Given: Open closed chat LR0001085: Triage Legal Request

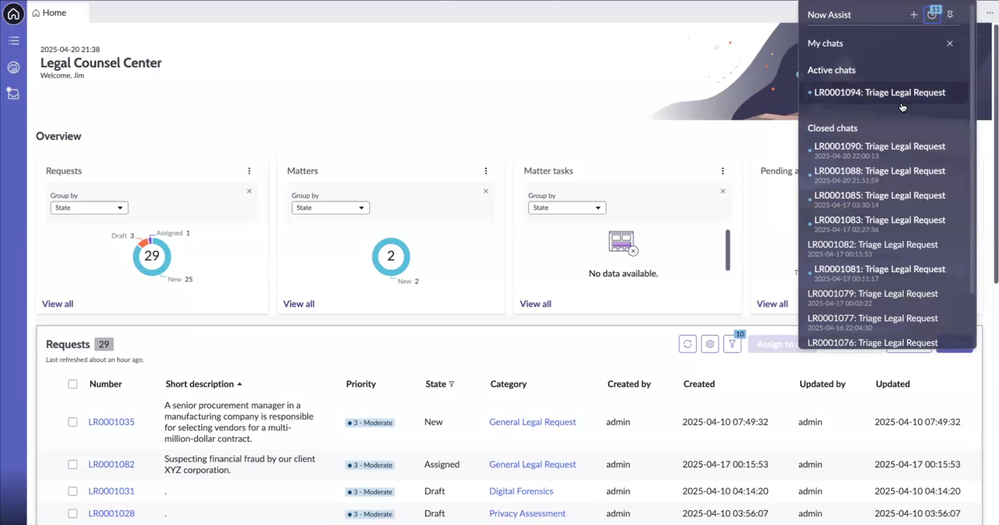Looking at the screenshot, I should [x=879, y=199].
